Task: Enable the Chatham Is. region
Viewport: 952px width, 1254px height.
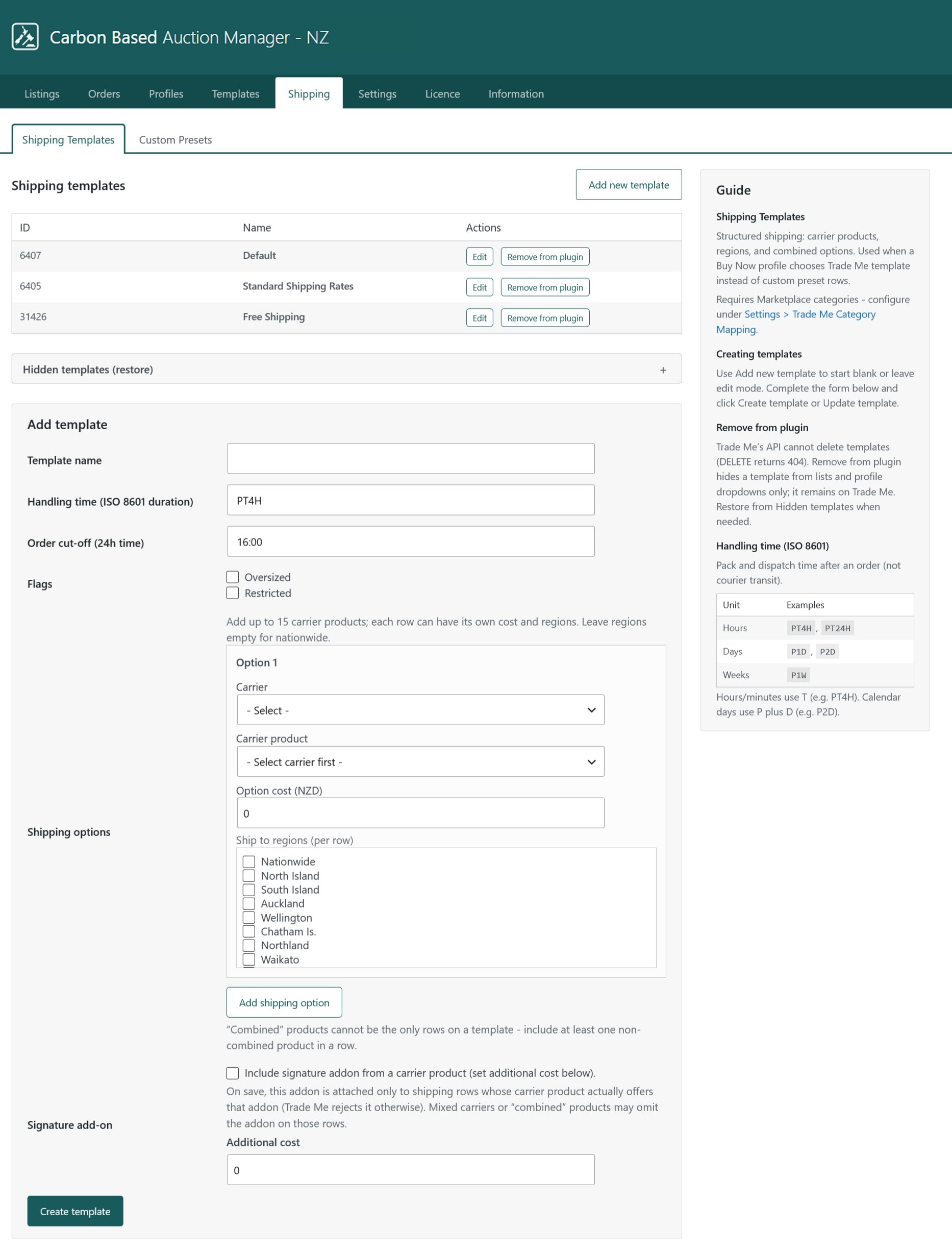Action: [x=249, y=931]
